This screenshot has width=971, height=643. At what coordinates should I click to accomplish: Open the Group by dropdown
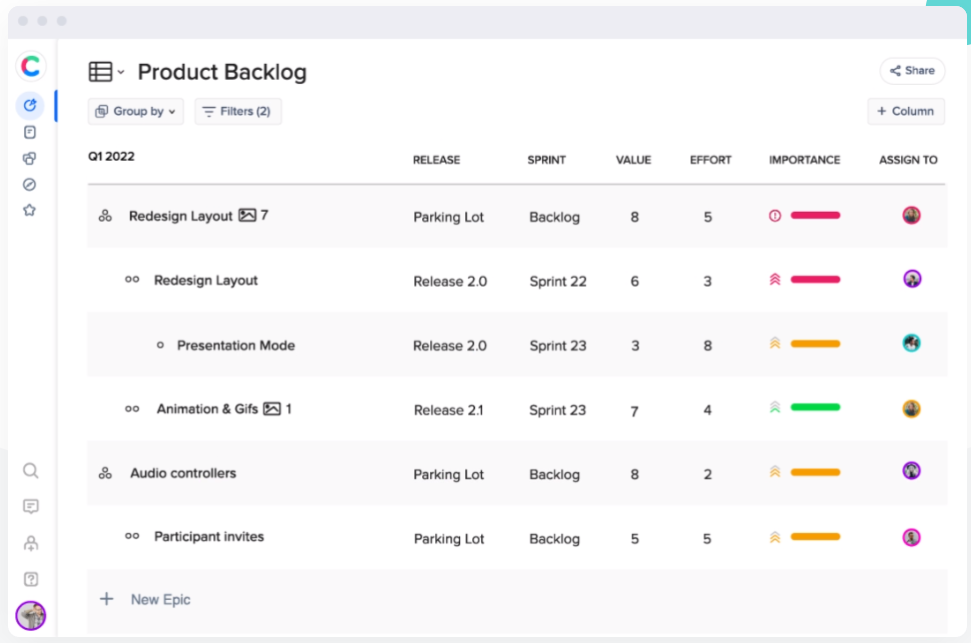[x=136, y=112]
